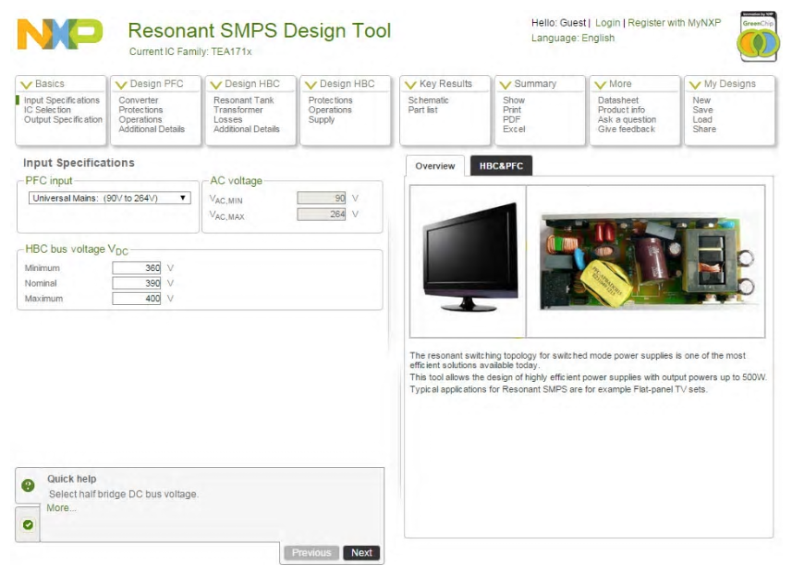Click the green chevron beside Basics

(26, 85)
